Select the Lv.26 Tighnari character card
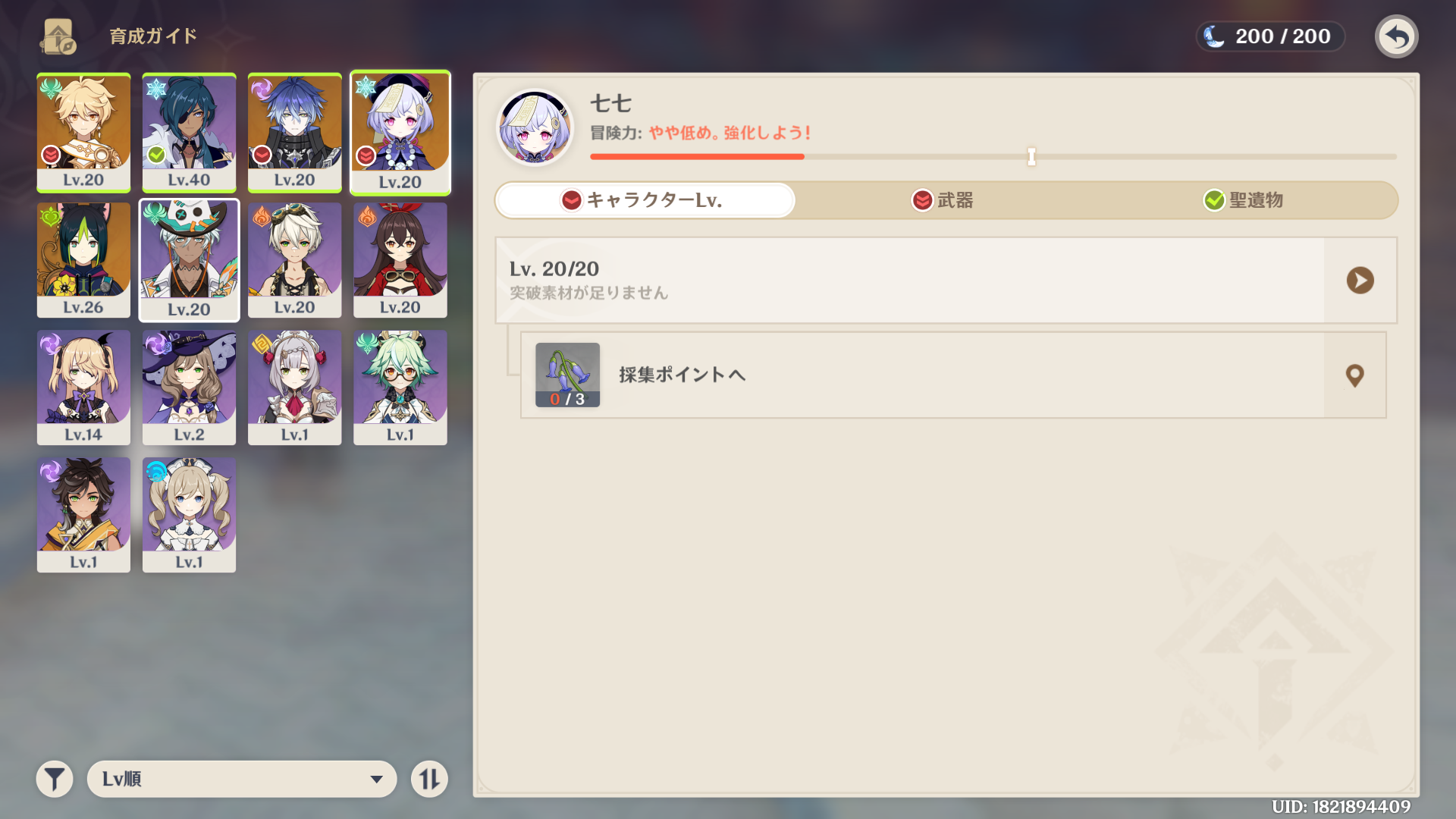Viewport: 1456px width, 819px height. [83, 260]
